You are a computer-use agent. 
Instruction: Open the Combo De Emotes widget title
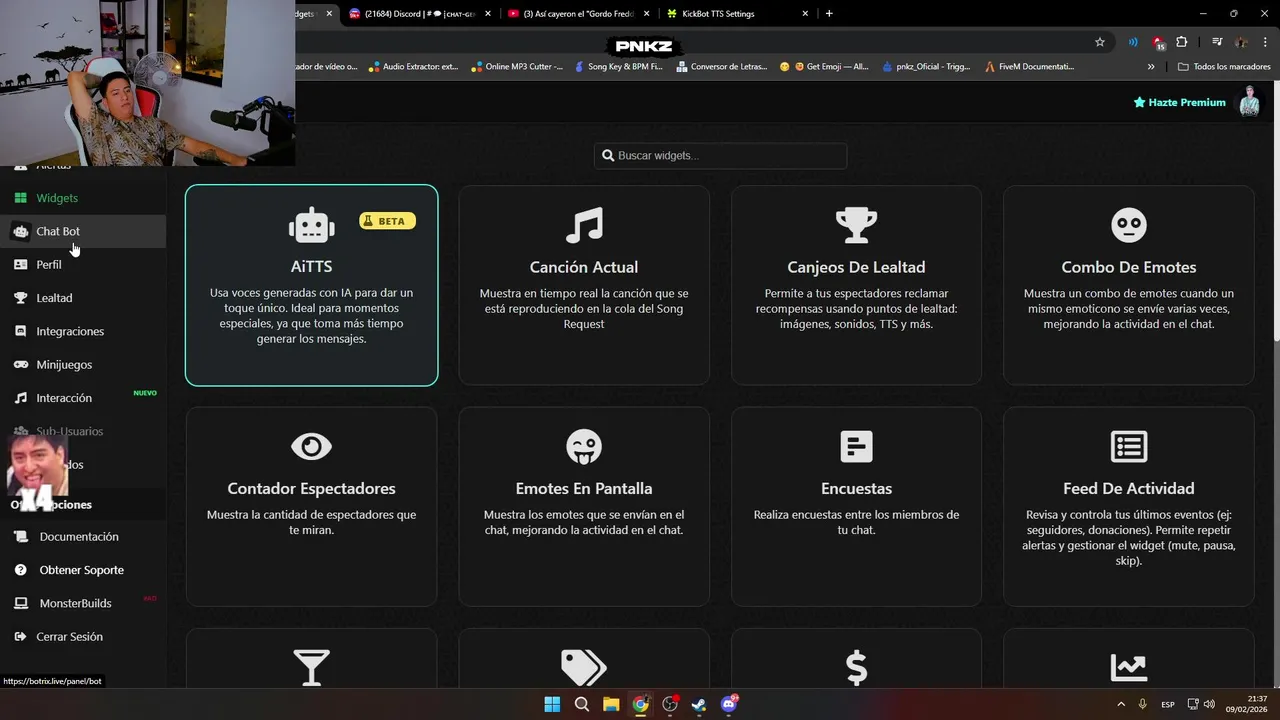(x=1129, y=267)
